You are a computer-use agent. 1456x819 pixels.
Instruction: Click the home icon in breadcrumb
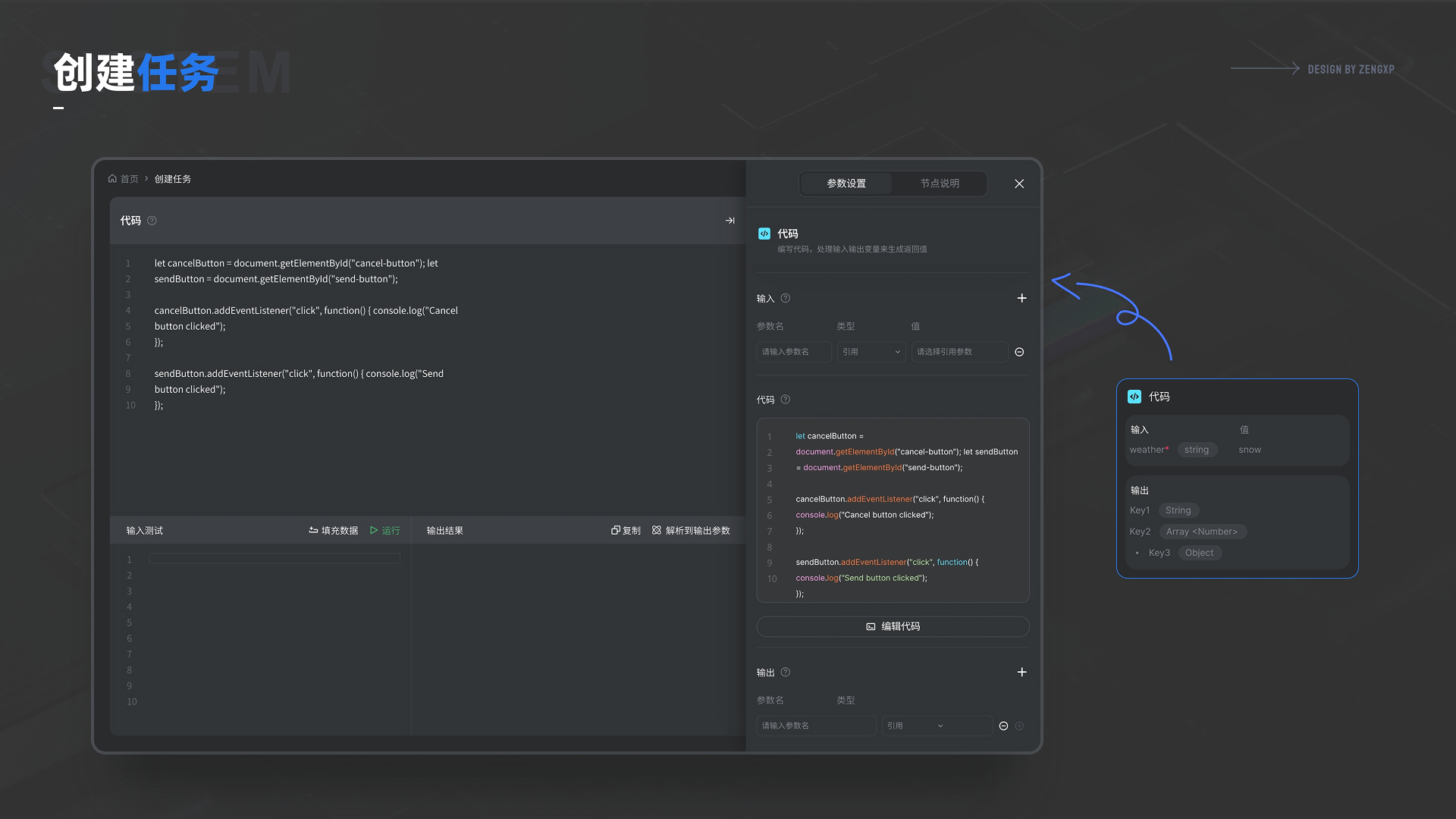(x=112, y=179)
